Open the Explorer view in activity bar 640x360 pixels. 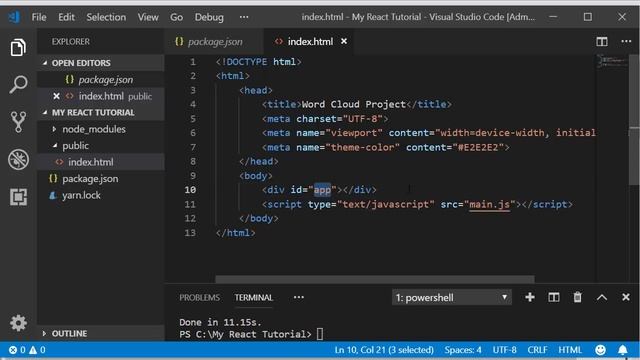tap(18, 48)
